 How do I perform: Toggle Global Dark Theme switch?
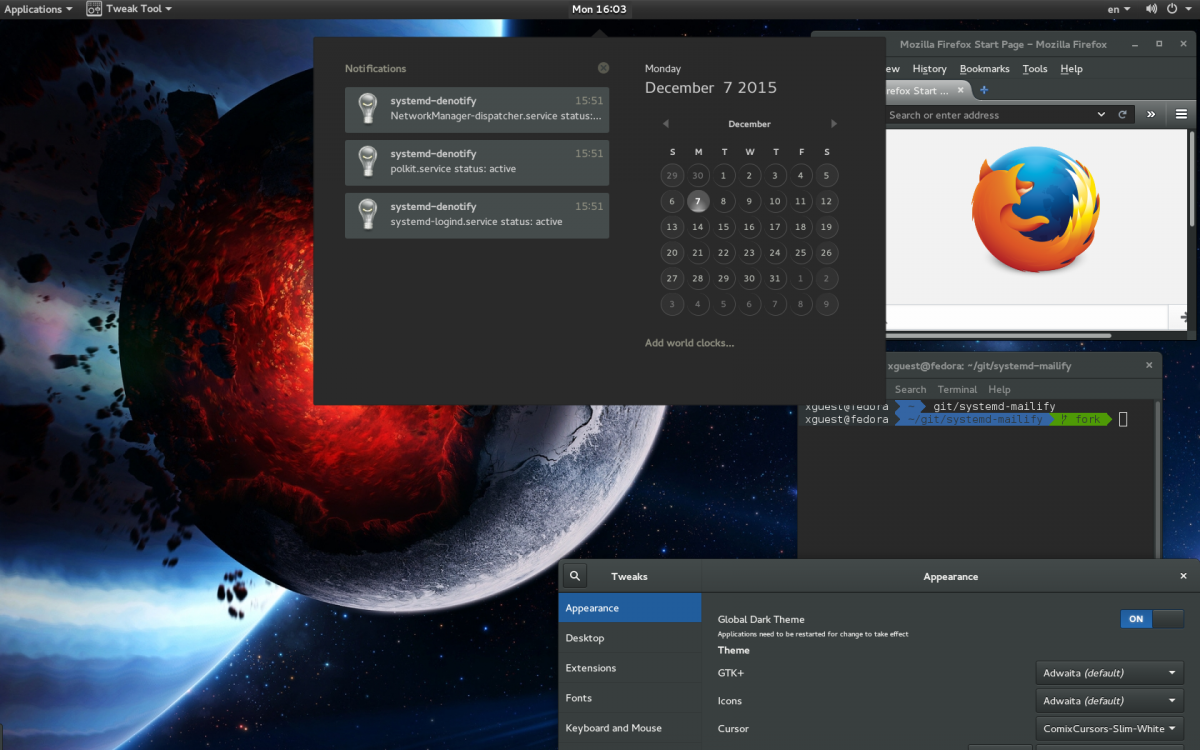tap(1151, 619)
